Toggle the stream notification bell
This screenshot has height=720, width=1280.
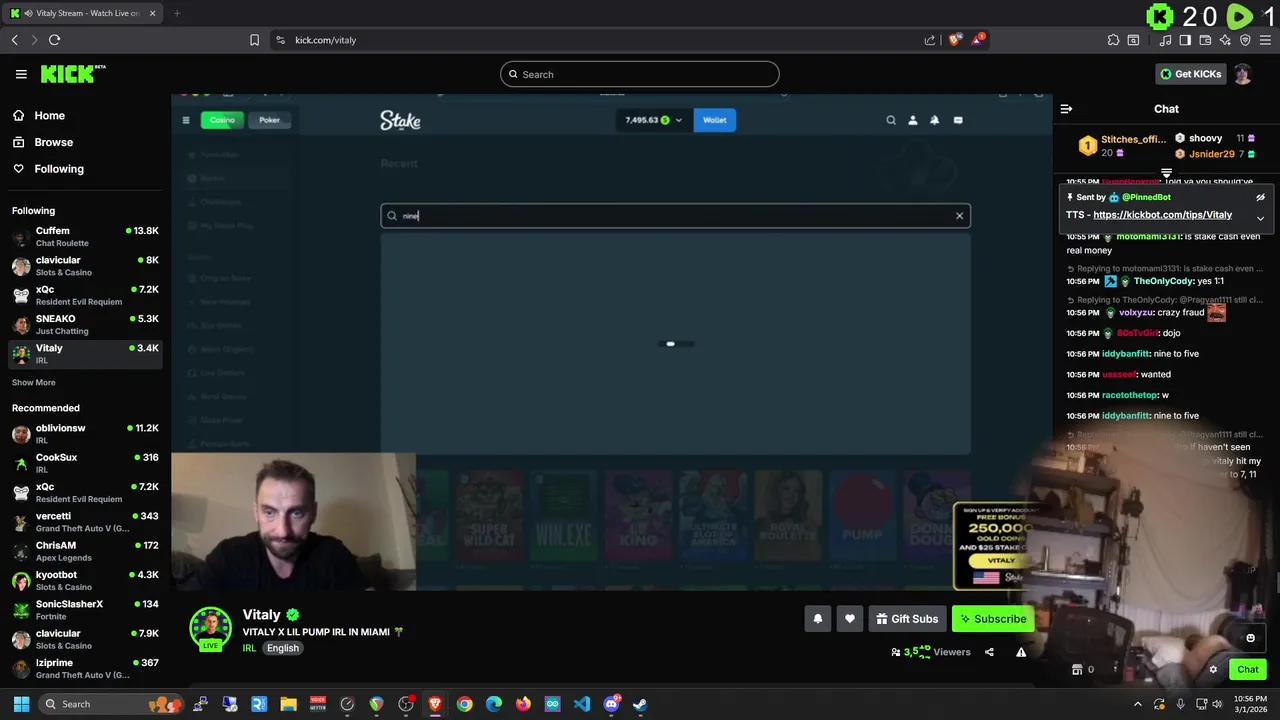tap(817, 619)
